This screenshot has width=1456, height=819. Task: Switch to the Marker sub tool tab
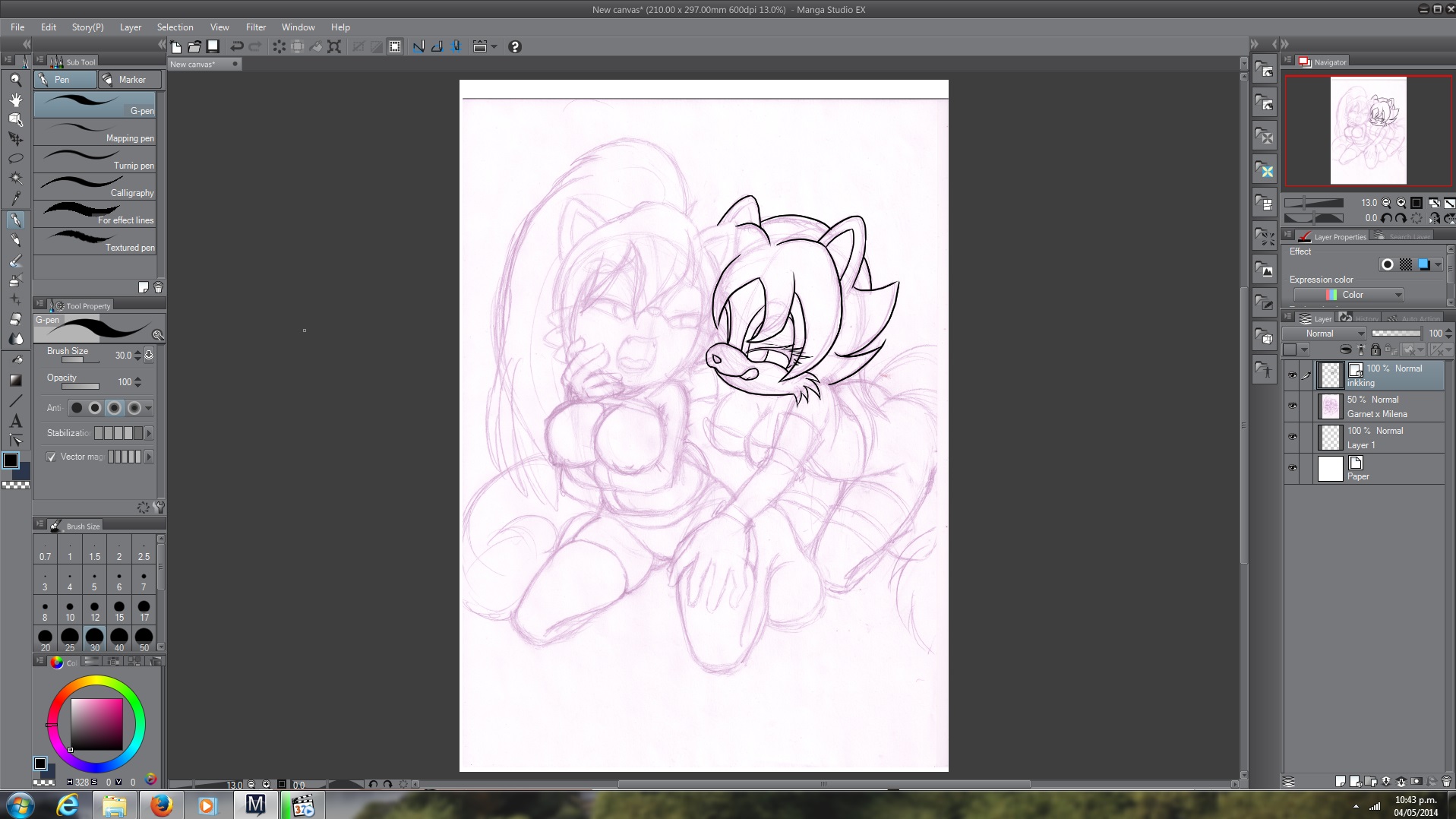[x=130, y=80]
